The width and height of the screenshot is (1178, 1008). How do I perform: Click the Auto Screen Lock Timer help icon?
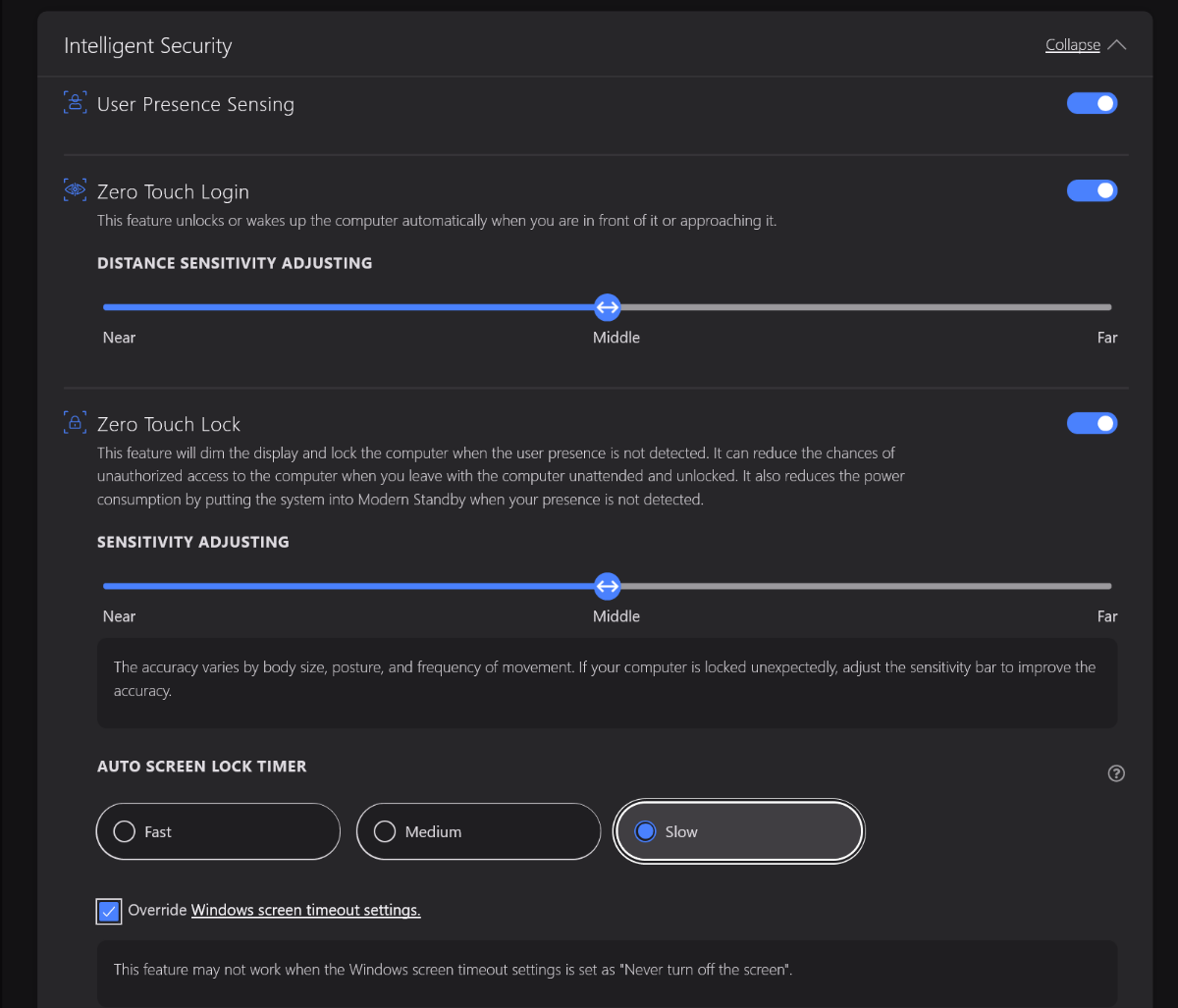[1115, 773]
